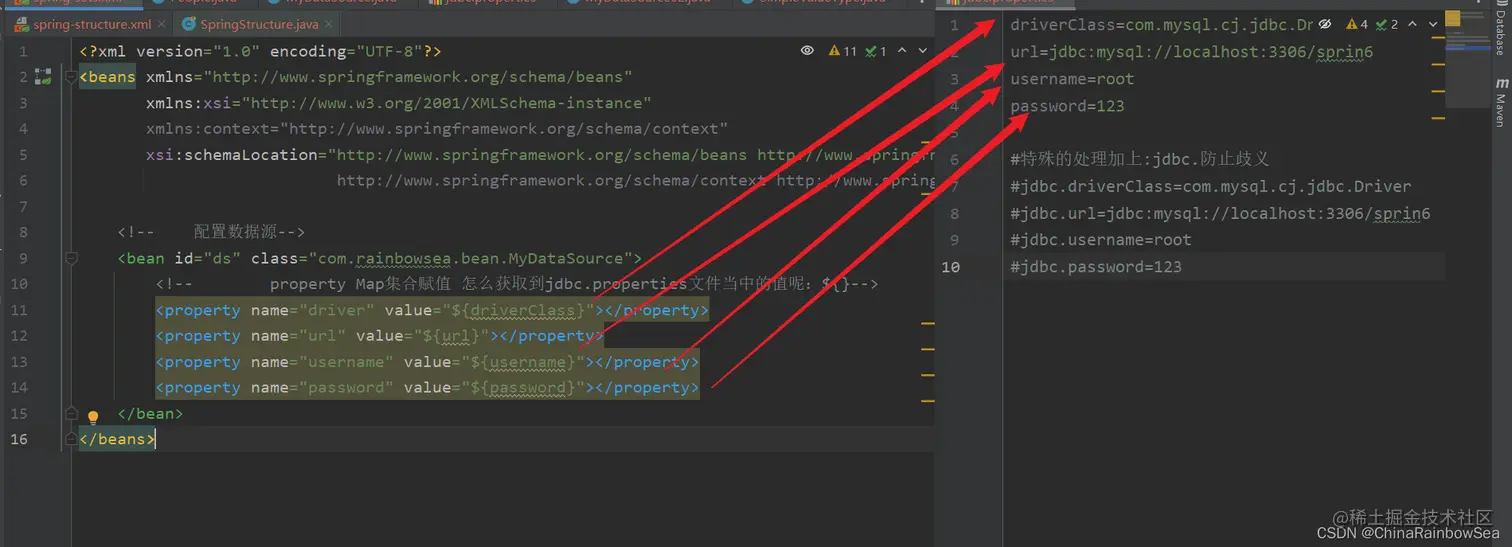Image resolution: width=1512 pixels, height=547 pixels.
Task: Click the 11 warnings indicator in XML editor
Action: pyautogui.click(x=843, y=51)
